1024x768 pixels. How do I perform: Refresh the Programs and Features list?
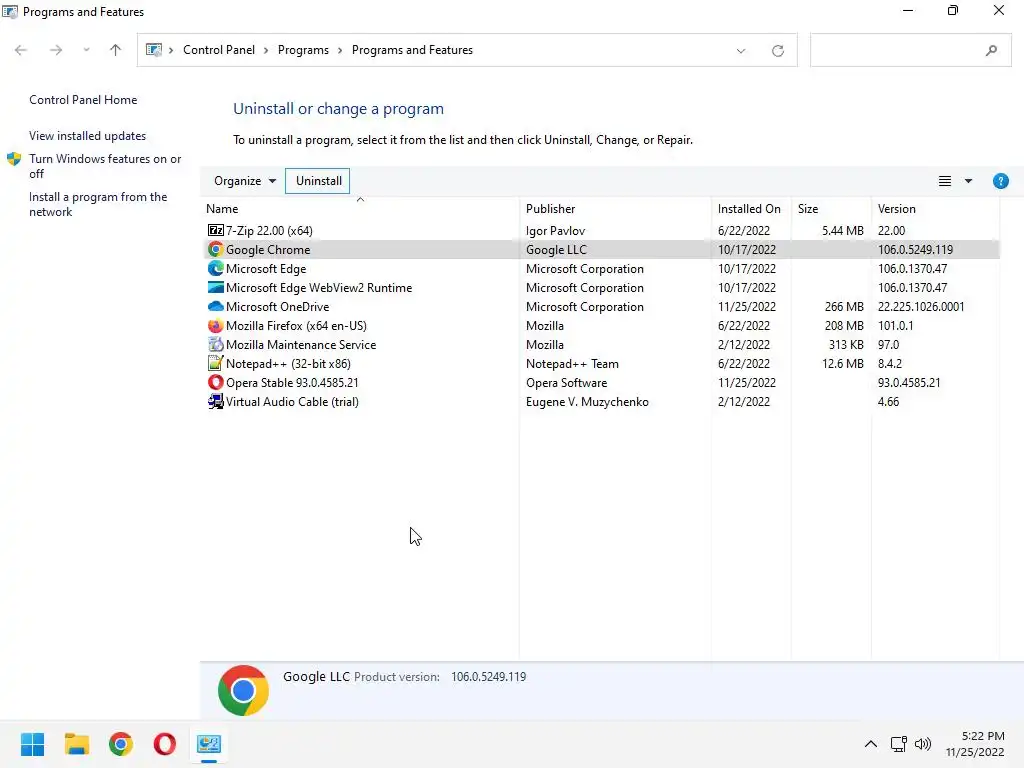[x=777, y=50]
